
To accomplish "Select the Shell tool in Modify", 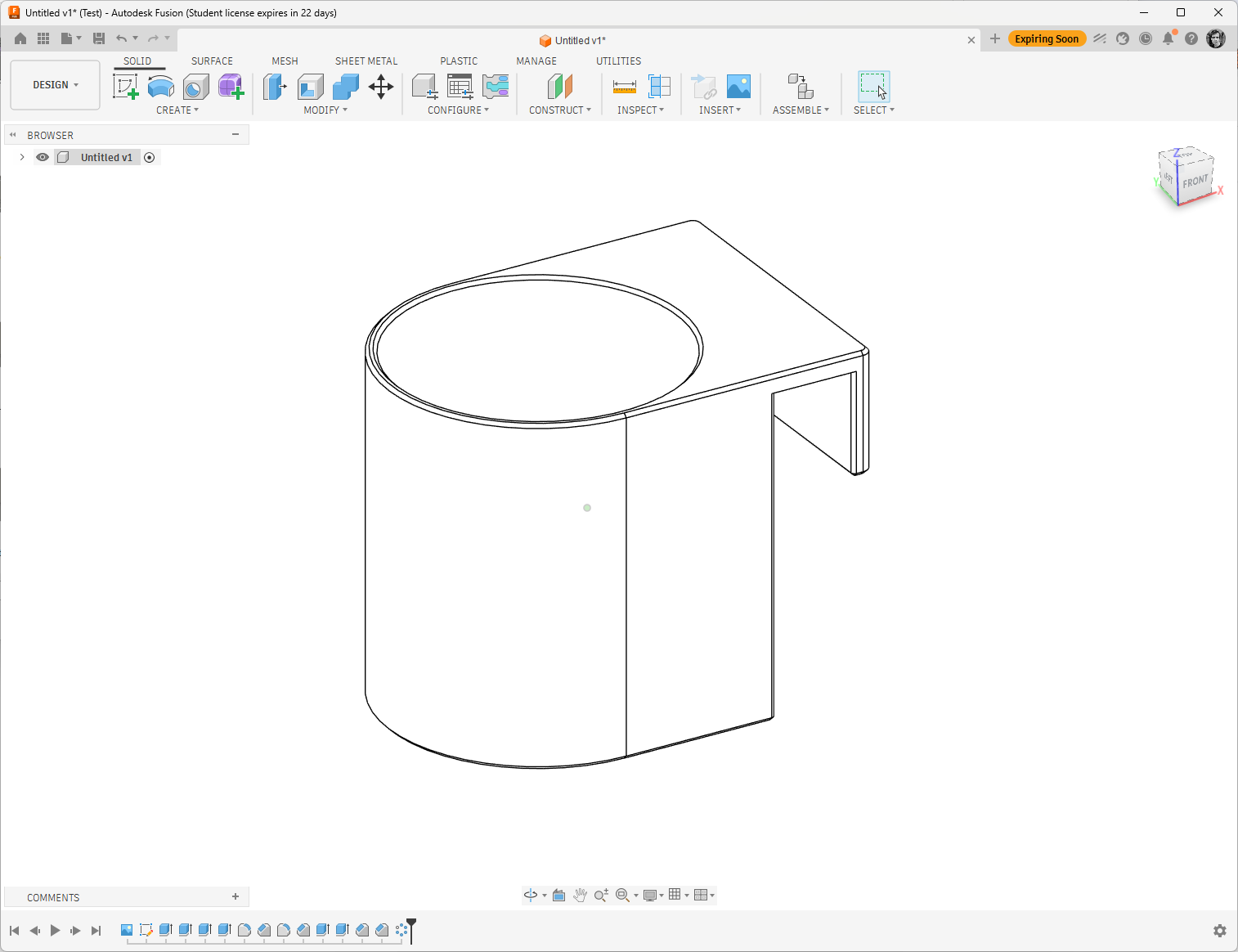I will [311, 87].
